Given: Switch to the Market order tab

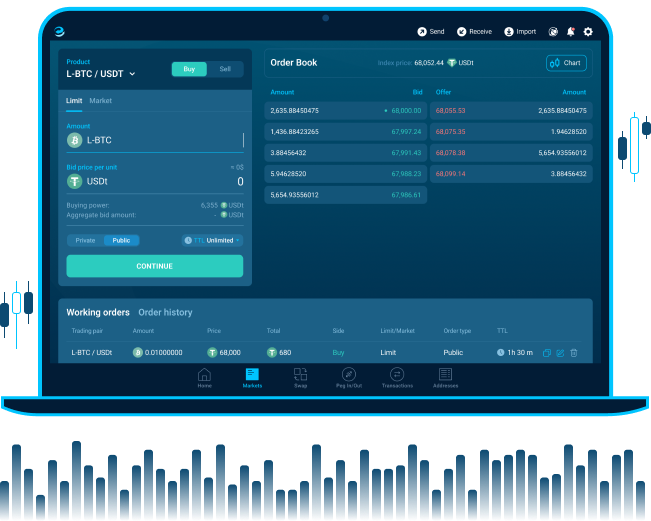Looking at the screenshot, I should coord(100,101).
